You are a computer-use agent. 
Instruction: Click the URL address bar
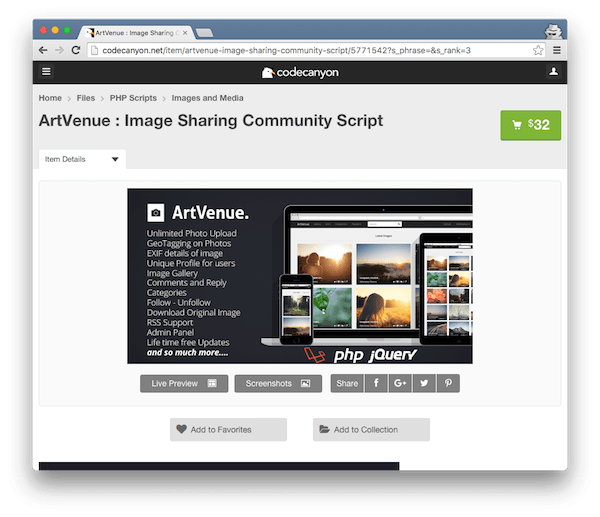tap(317, 50)
